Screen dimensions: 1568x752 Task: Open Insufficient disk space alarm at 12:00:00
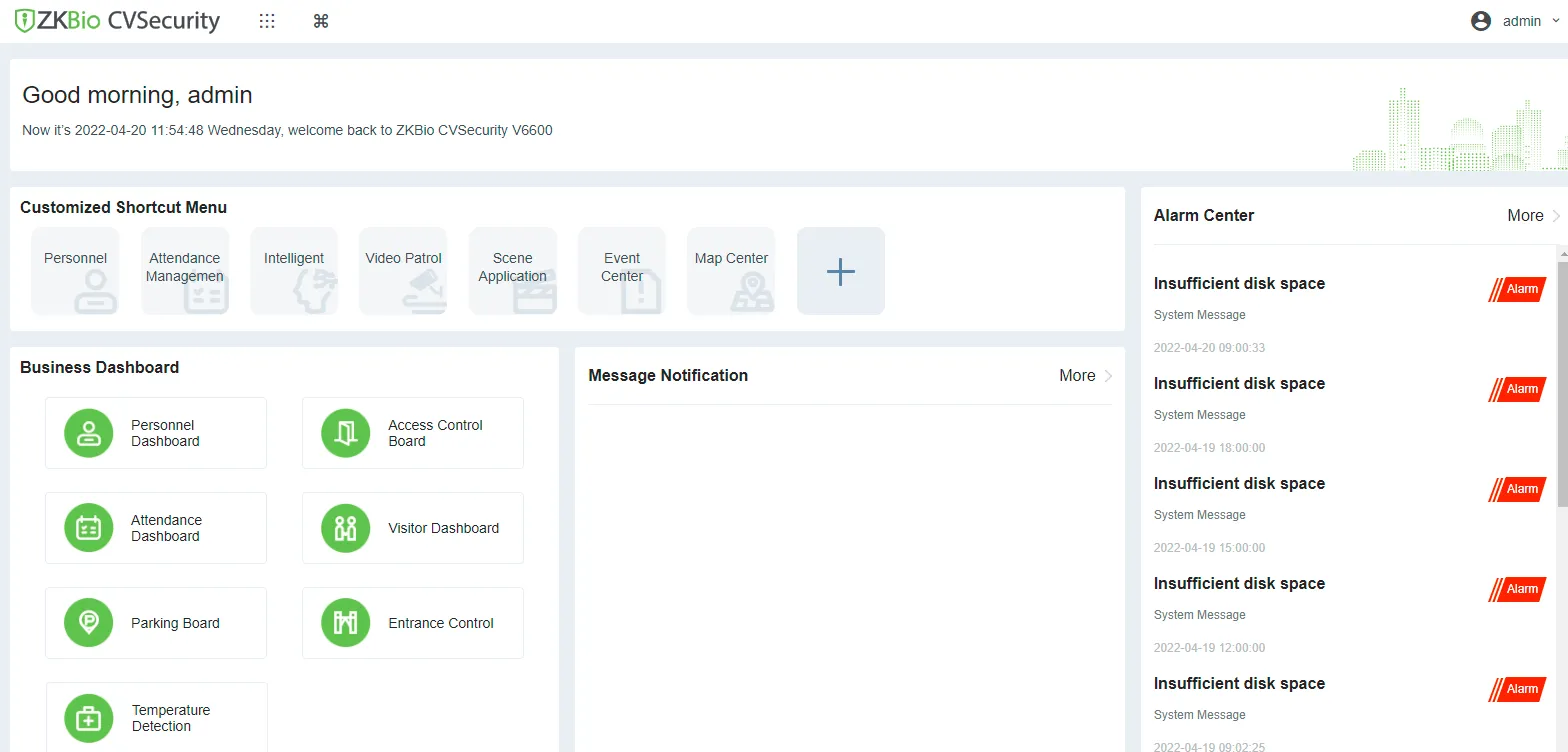point(1239,584)
